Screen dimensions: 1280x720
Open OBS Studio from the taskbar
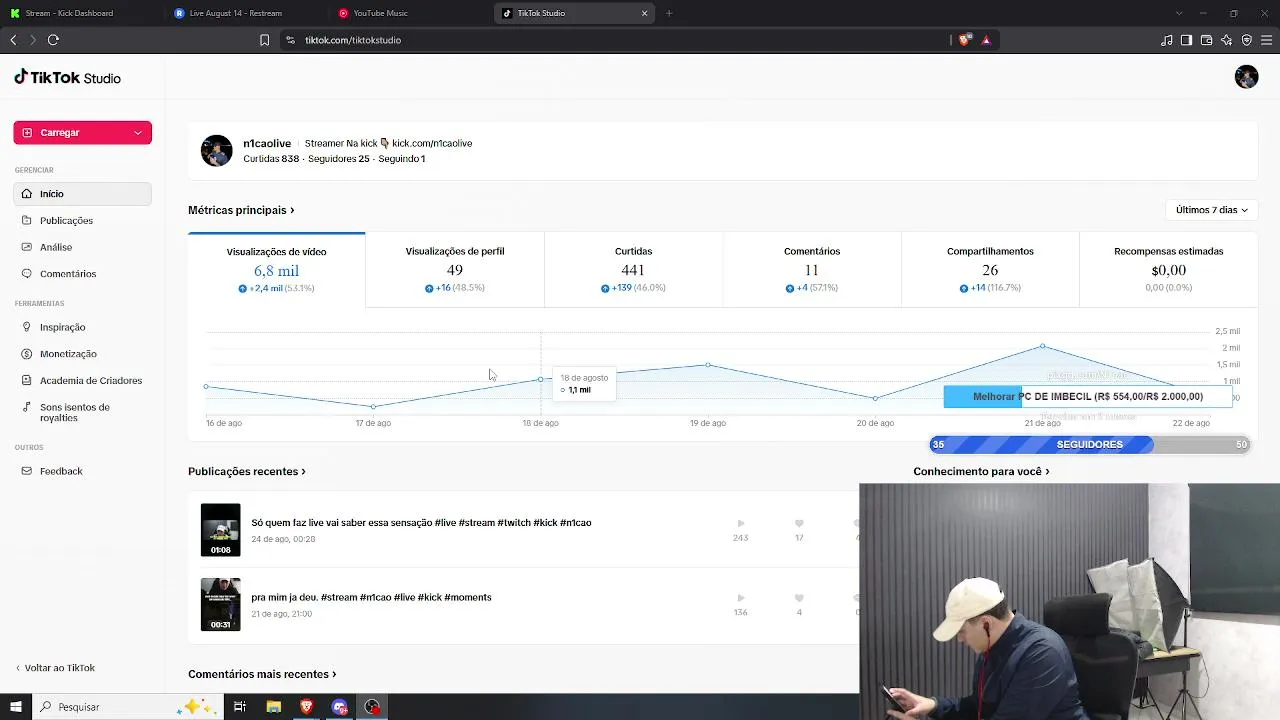click(373, 707)
